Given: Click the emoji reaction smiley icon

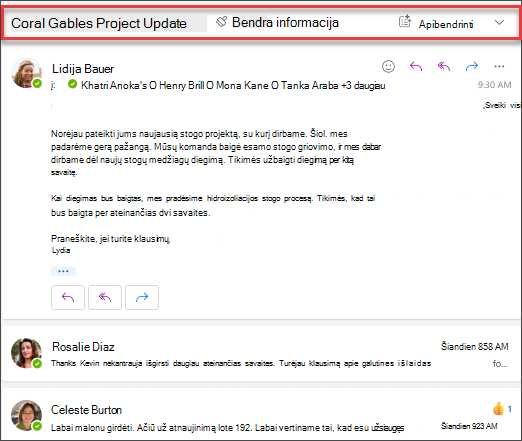Looking at the screenshot, I should coord(388,66).
